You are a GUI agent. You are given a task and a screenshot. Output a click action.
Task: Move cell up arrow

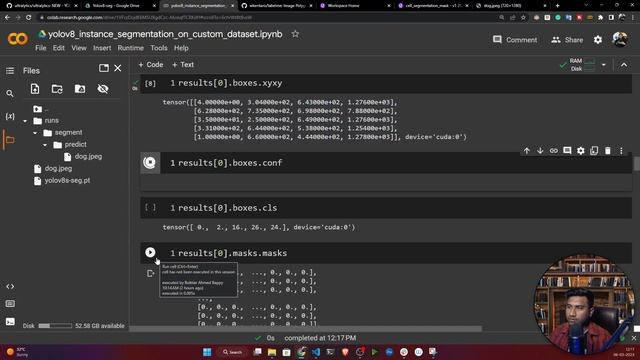point(527,151)
